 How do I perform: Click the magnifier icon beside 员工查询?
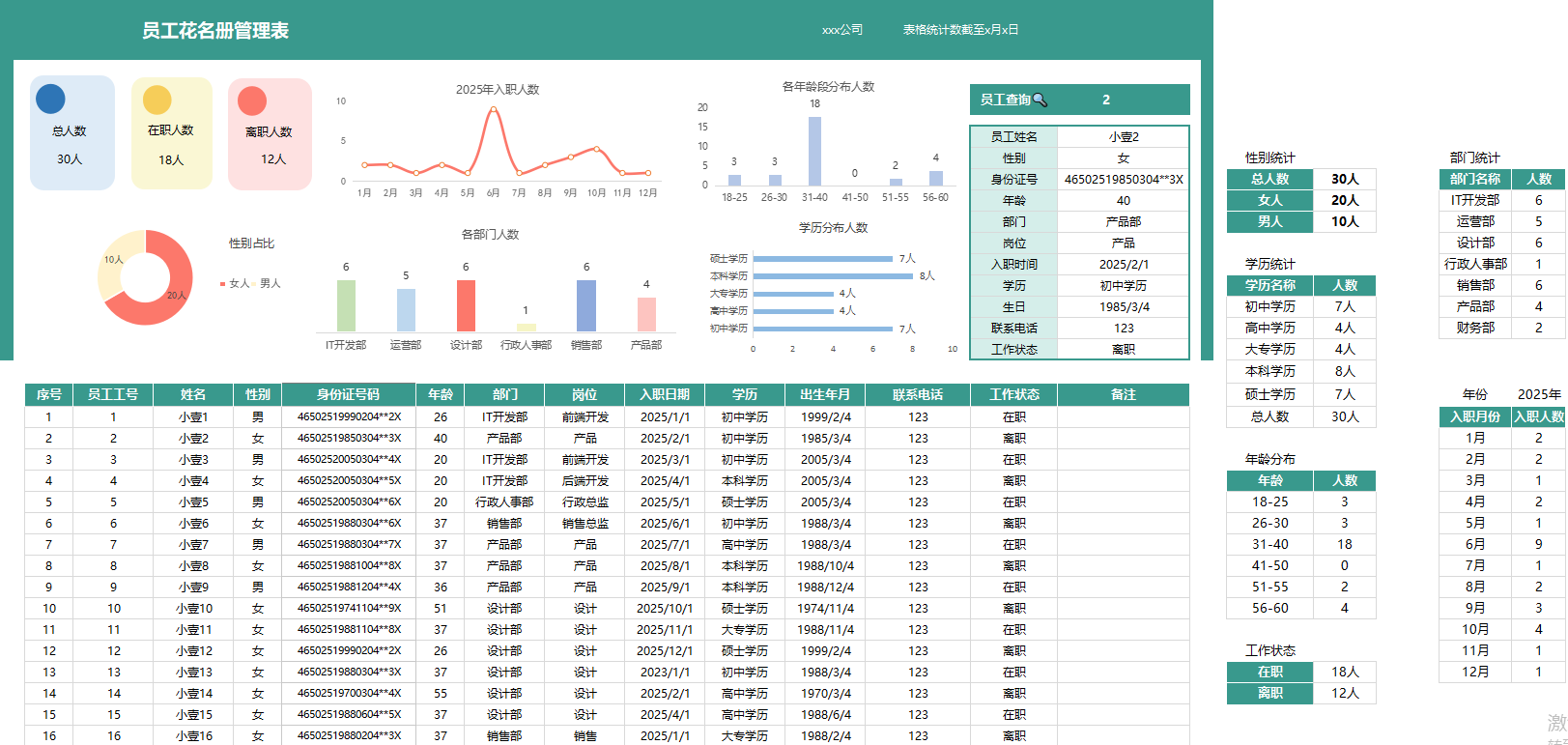click(1040, 100)
